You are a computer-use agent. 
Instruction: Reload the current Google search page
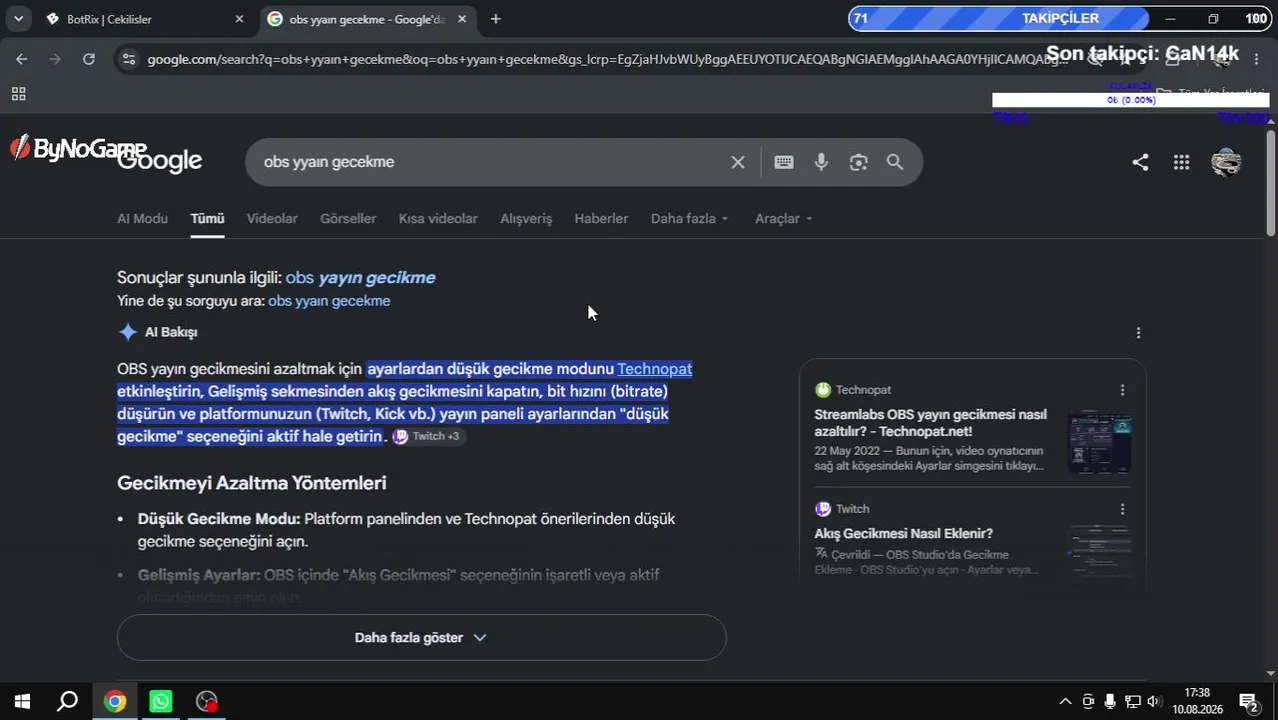(89, 59)
